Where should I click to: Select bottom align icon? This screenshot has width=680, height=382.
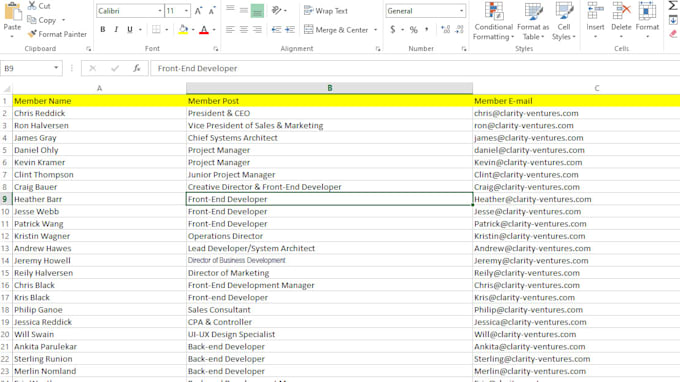coord(257,10)
